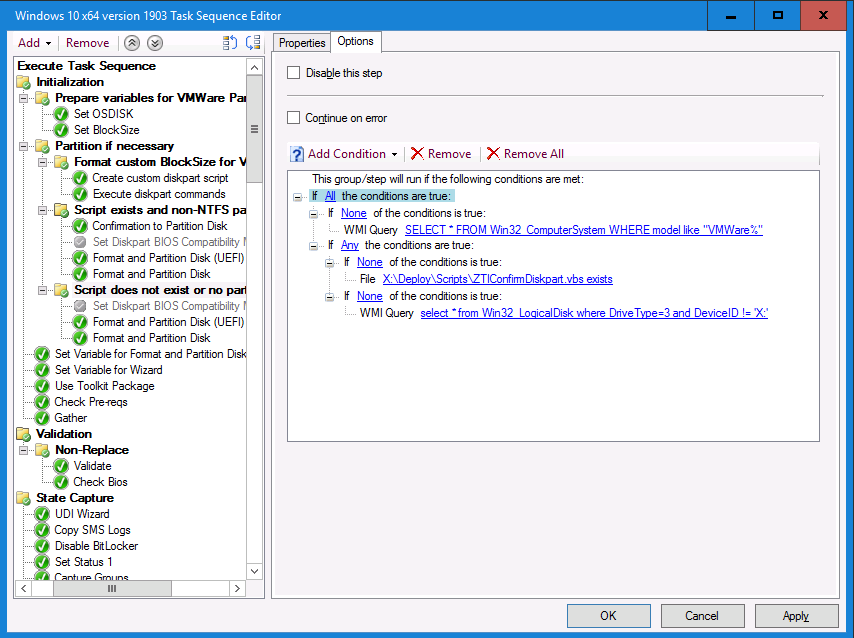The image size is (854, 638).
Task: Click the Initialization folder icon
Action: (23, 82)
